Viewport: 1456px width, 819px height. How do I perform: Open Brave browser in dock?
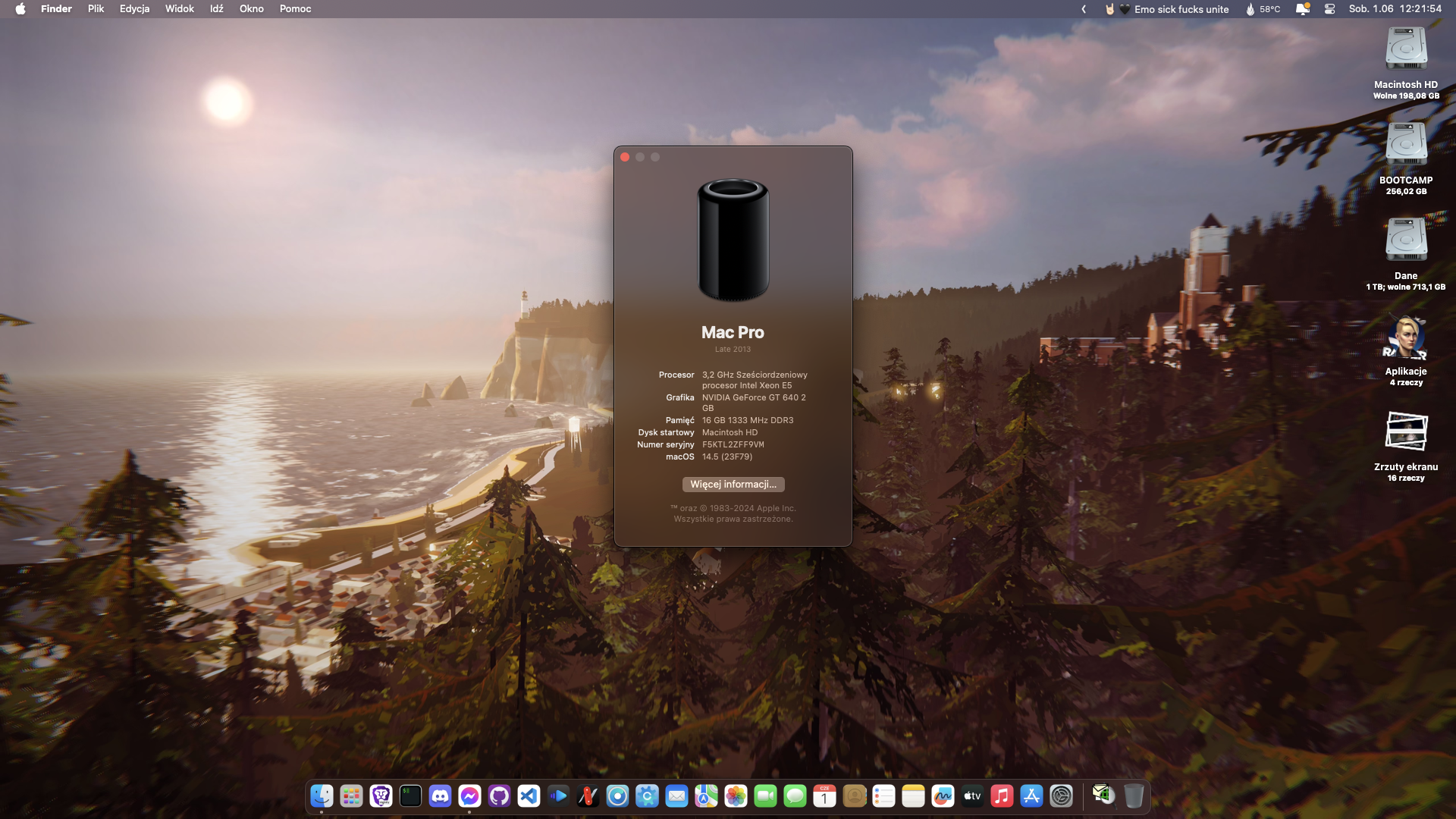(381, 796)
